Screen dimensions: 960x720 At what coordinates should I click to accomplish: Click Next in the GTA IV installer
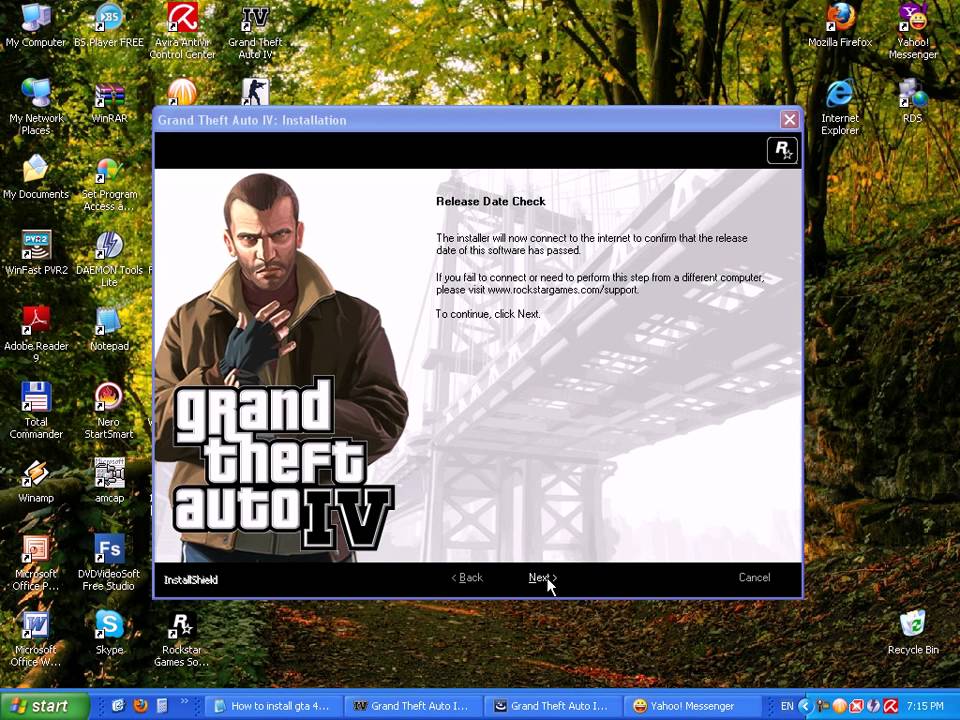point(542,577)
